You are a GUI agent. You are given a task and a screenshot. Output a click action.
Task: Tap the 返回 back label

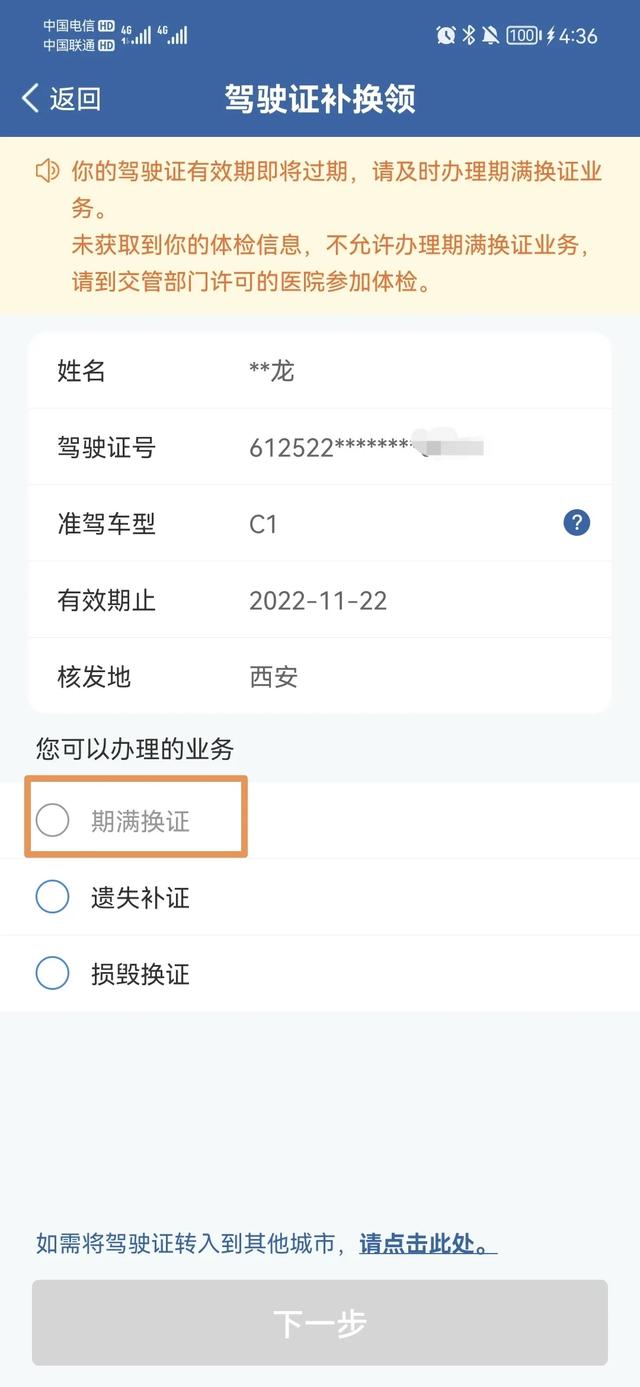tap(75, 98)
